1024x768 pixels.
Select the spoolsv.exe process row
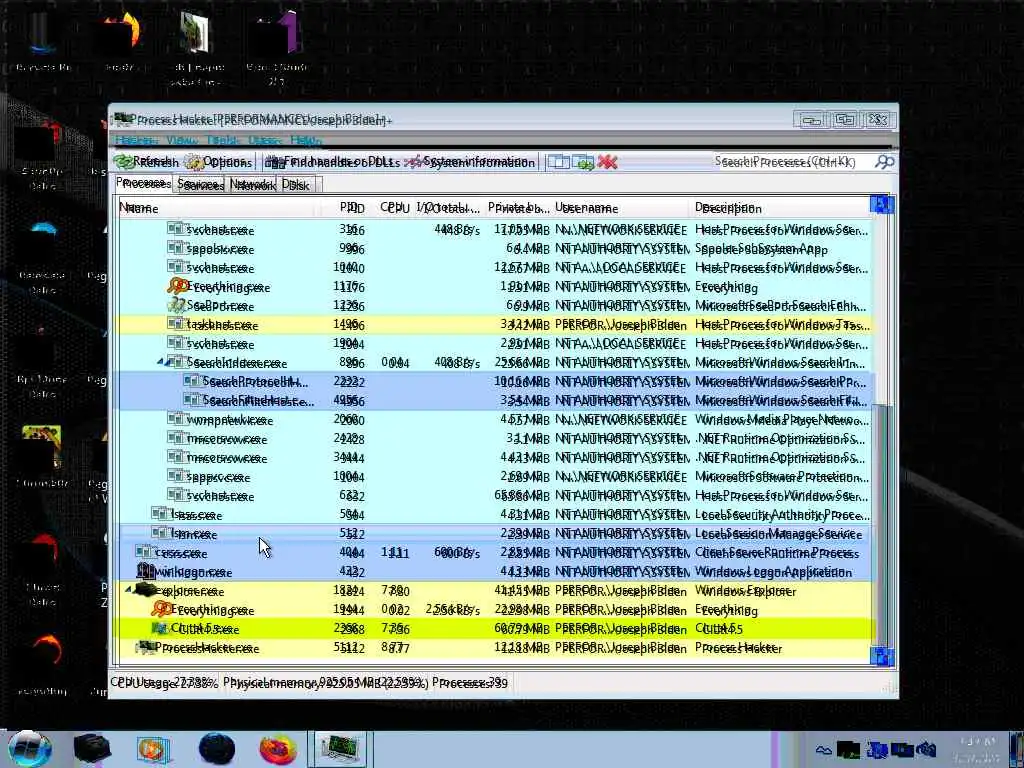coord(494,249)
